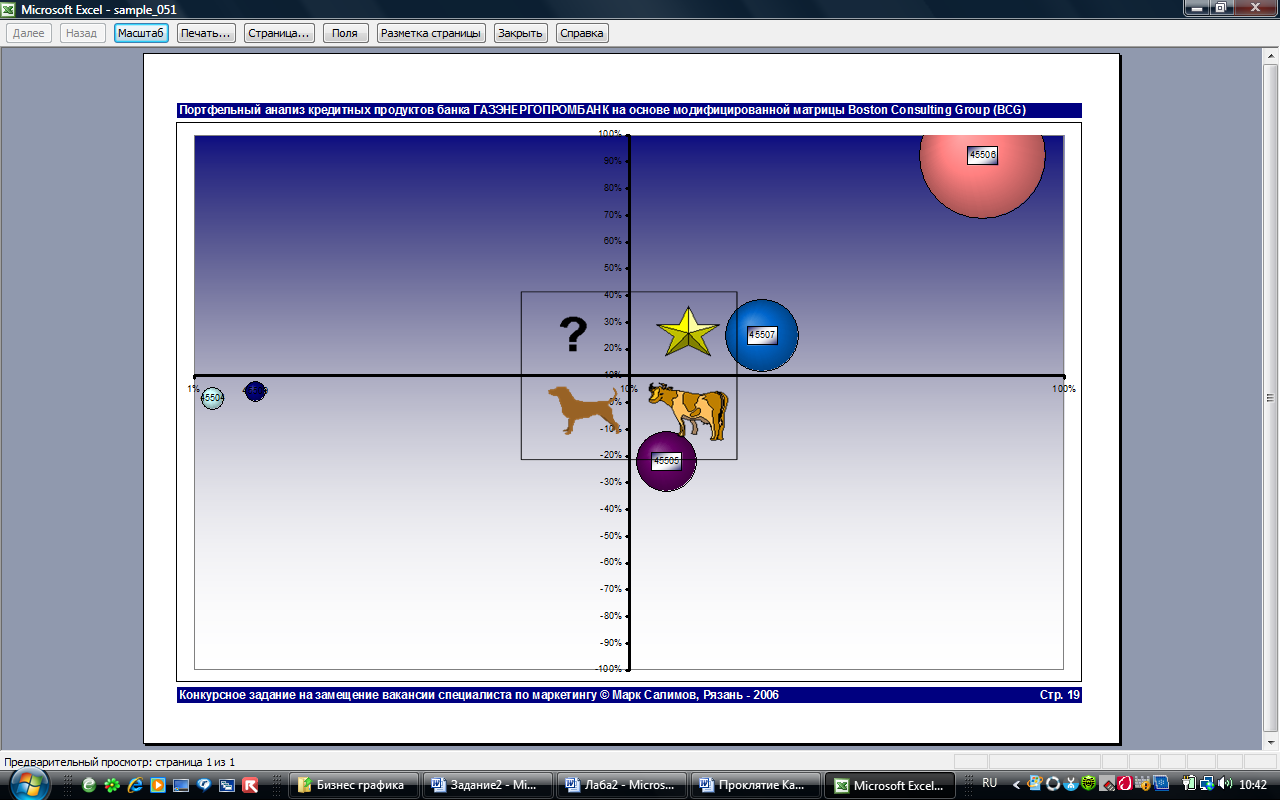Click network connection tray icon

pos(1207,783)
